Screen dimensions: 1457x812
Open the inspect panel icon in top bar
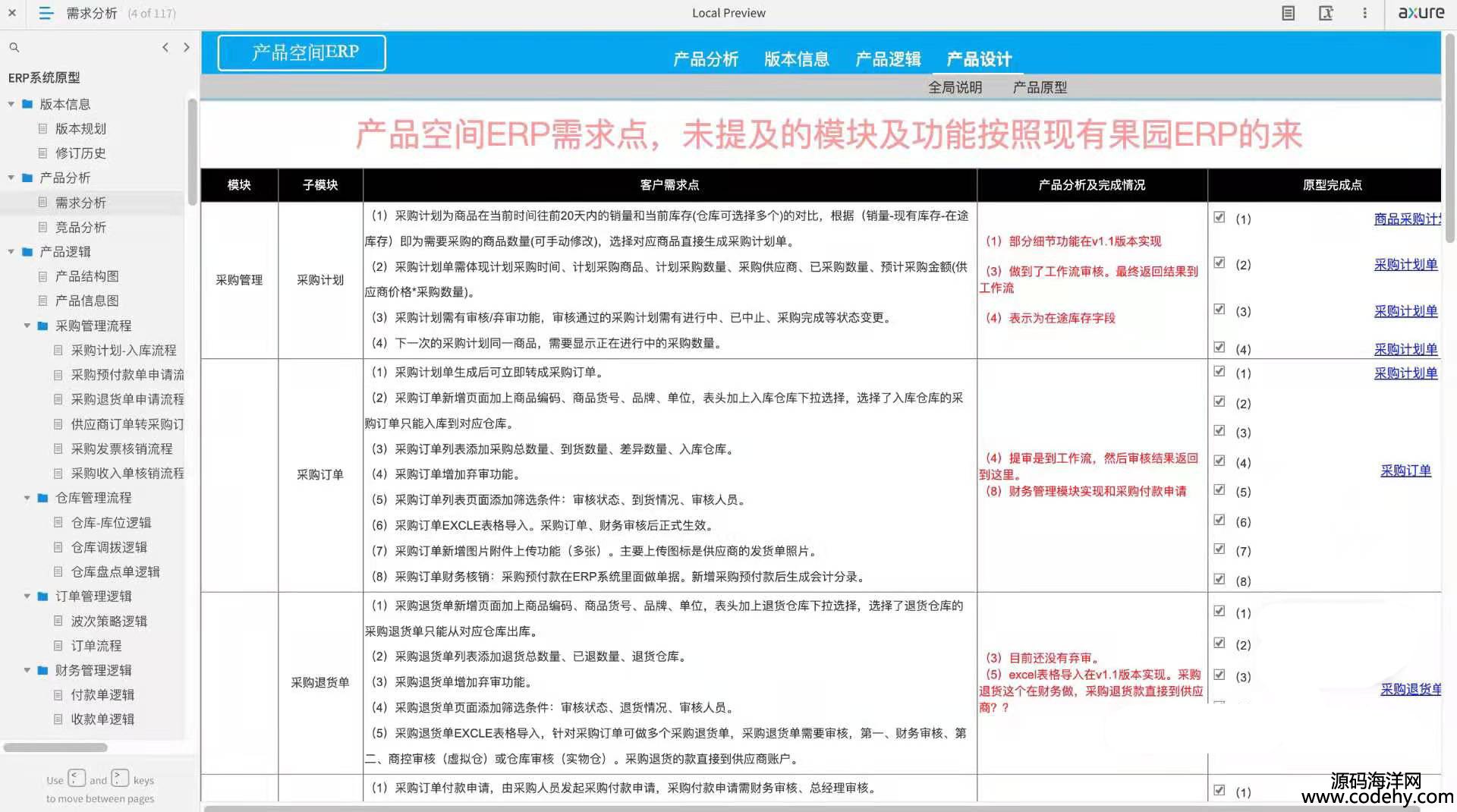click(1326, 13)
